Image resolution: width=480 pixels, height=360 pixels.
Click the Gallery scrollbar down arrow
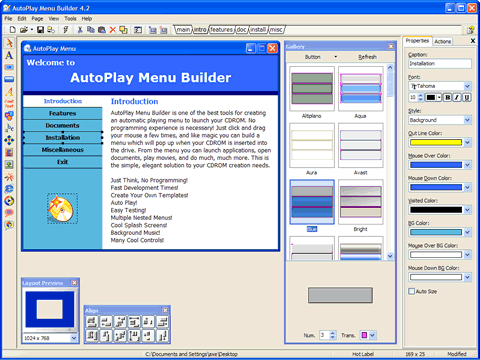(x=390, y=256)
